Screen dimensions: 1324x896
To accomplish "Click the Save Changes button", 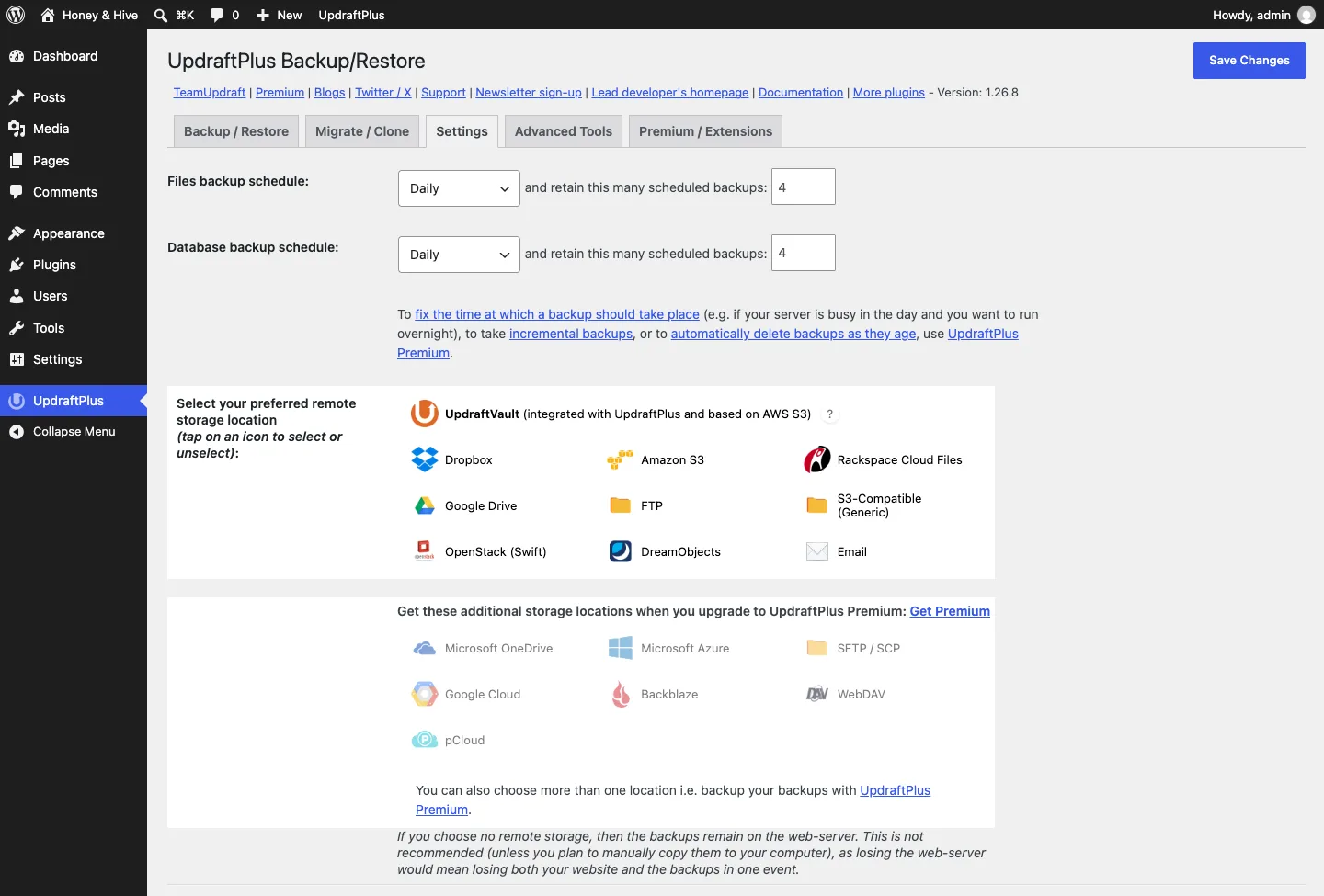I will tap(1250, 61).
